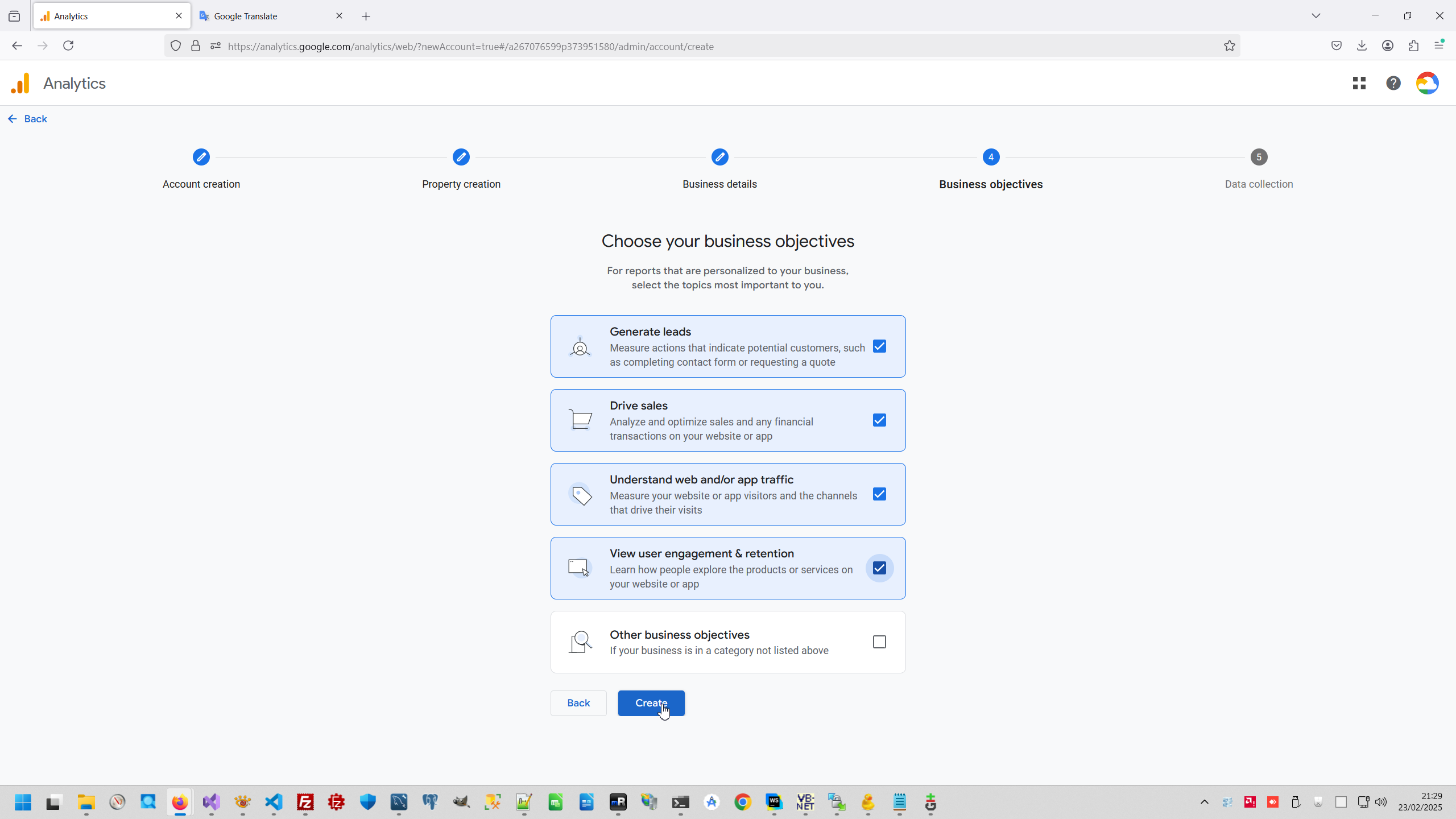Open the Analytics help icon

(1393, 84)
